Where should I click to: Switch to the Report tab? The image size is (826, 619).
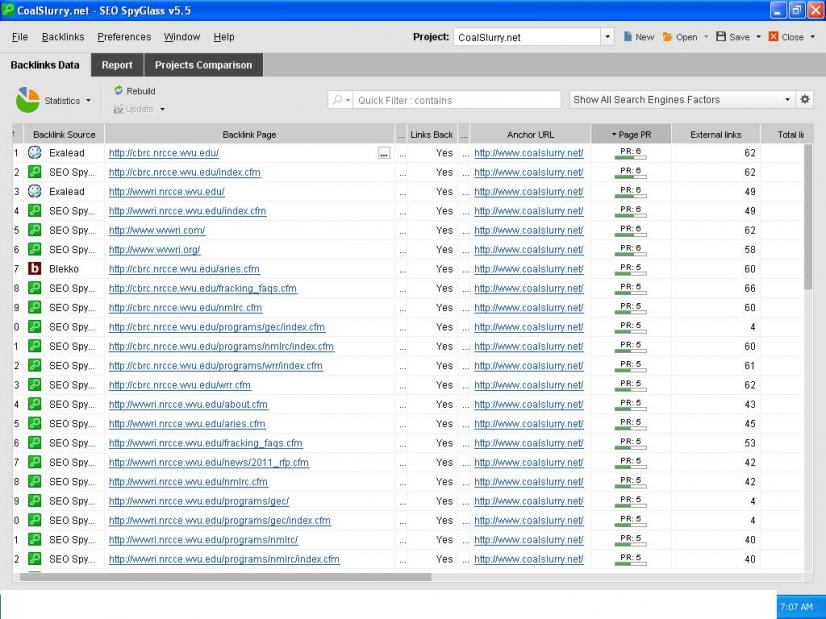click(x=117, y=65)
